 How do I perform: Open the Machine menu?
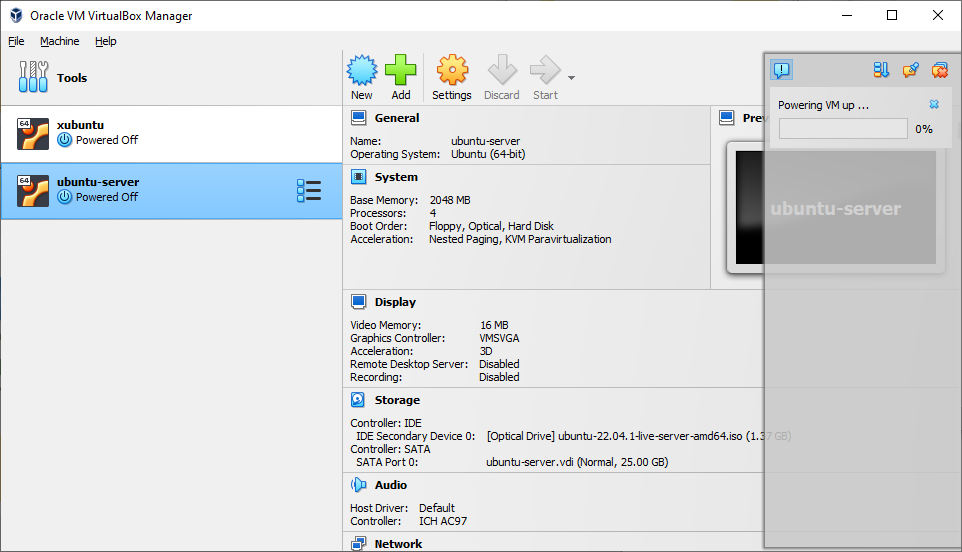pos(60,41)
